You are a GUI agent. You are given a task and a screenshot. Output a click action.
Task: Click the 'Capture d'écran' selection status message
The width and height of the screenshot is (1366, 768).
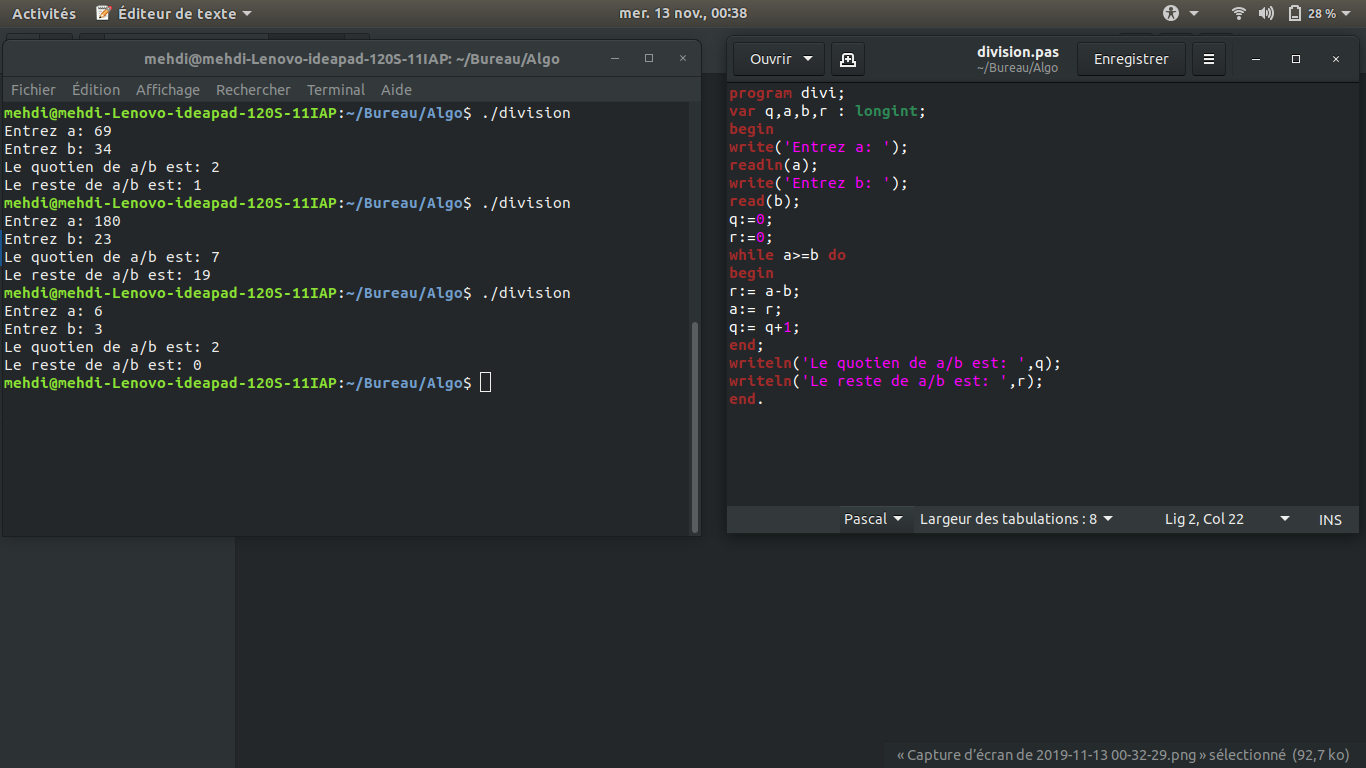(1123, 755)
